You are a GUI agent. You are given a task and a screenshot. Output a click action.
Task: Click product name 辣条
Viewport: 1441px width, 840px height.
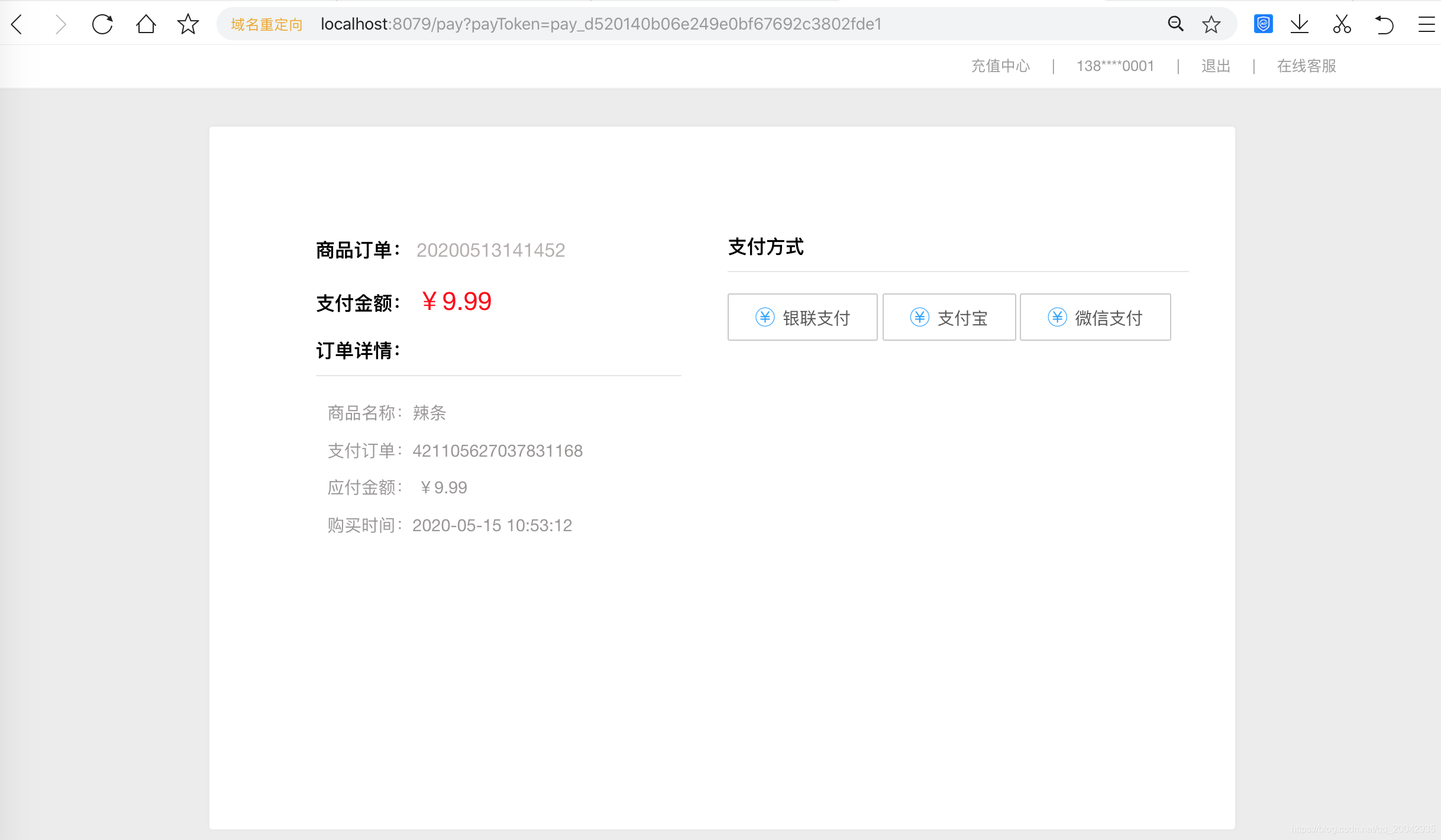pyautogui.click(x=429, y=413)
